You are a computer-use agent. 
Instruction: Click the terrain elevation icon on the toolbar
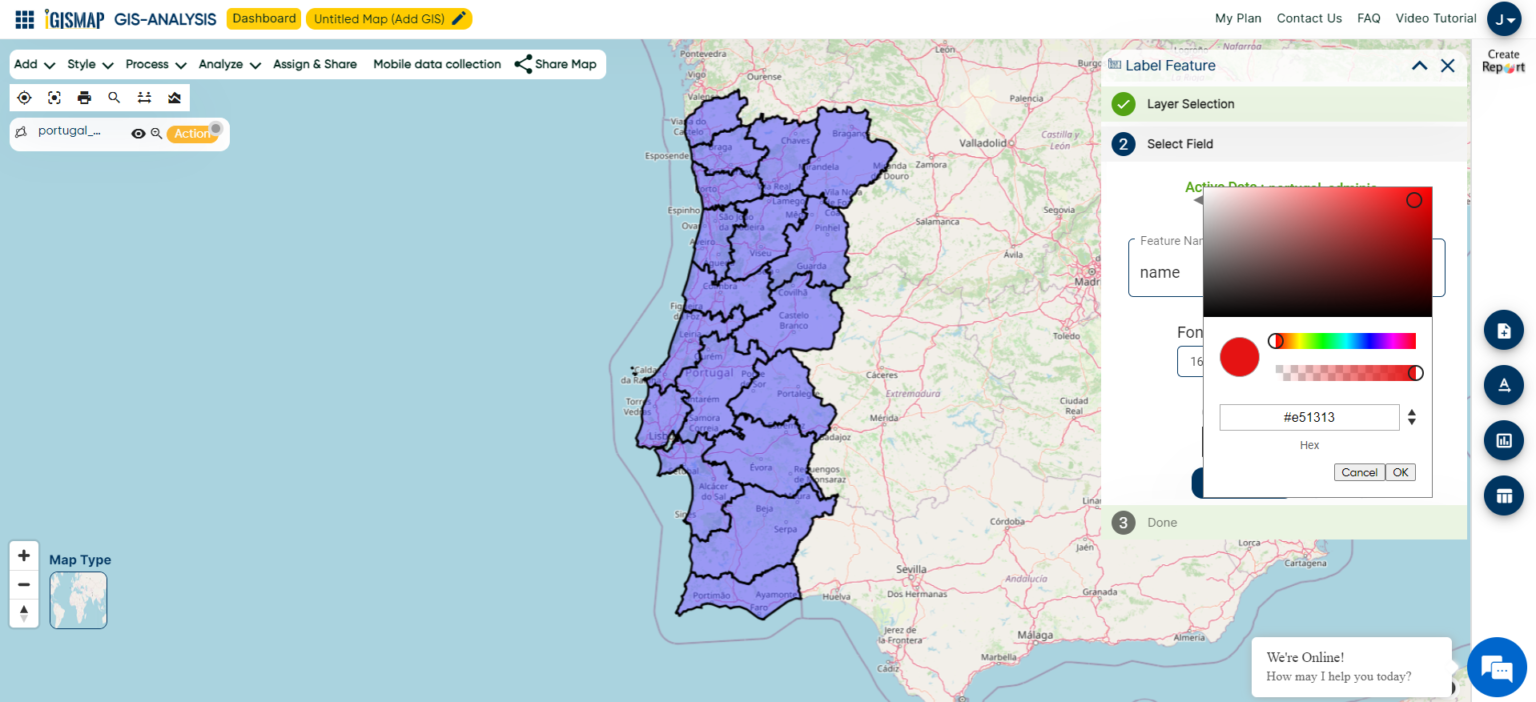pos(175,97)
